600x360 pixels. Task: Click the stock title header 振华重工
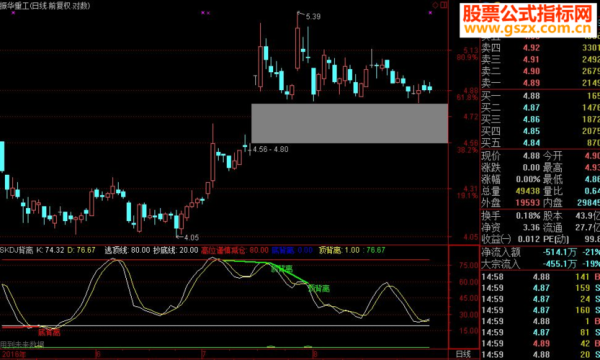point(15,6)
